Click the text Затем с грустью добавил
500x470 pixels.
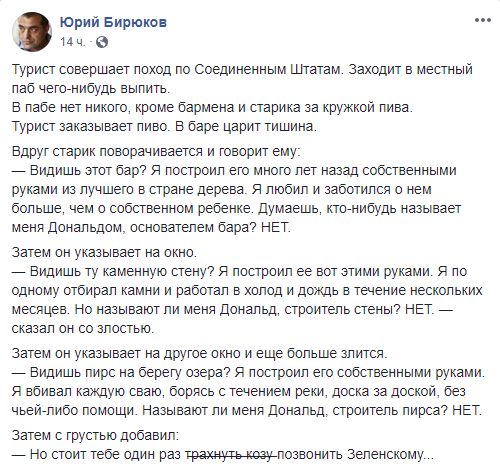click(x=95, y=435)
